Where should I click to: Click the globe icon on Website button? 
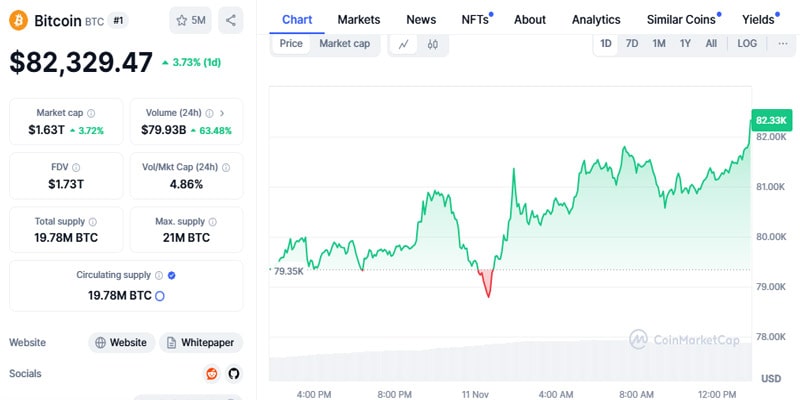[x=101, y=343]
